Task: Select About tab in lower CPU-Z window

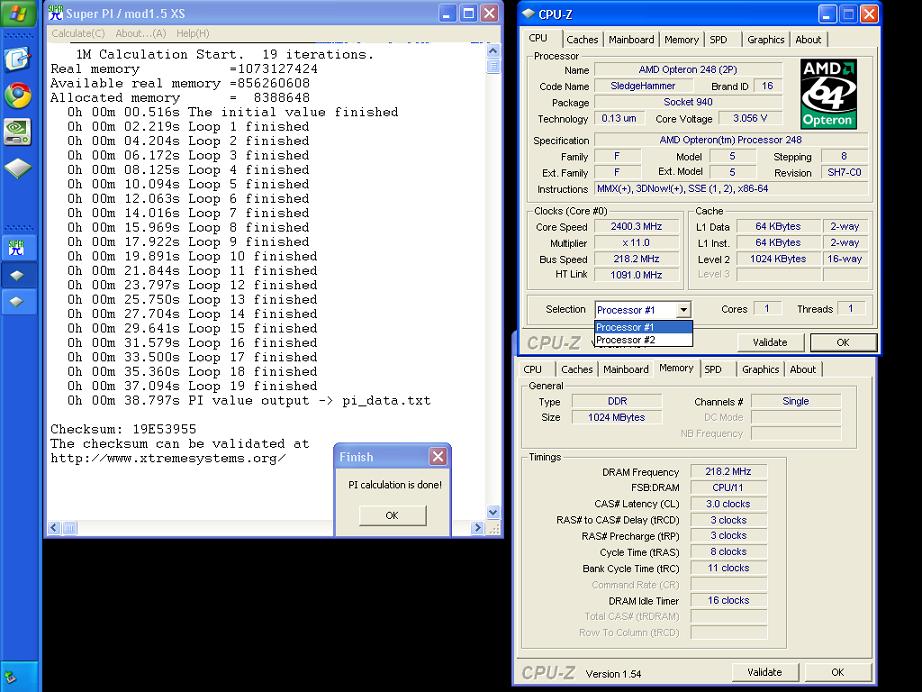Action: coord(803,369)
